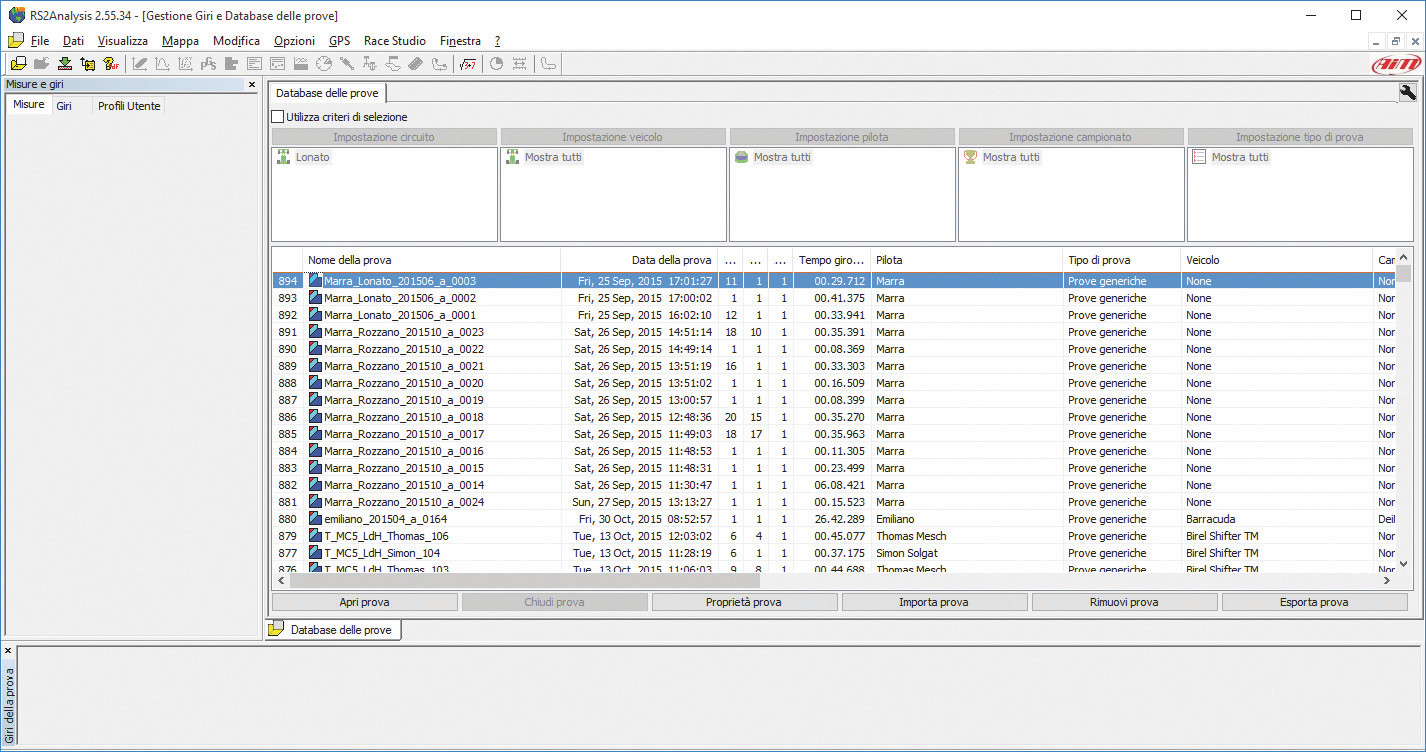Click the trophy icon in the championship pane

tap(971, 157)
